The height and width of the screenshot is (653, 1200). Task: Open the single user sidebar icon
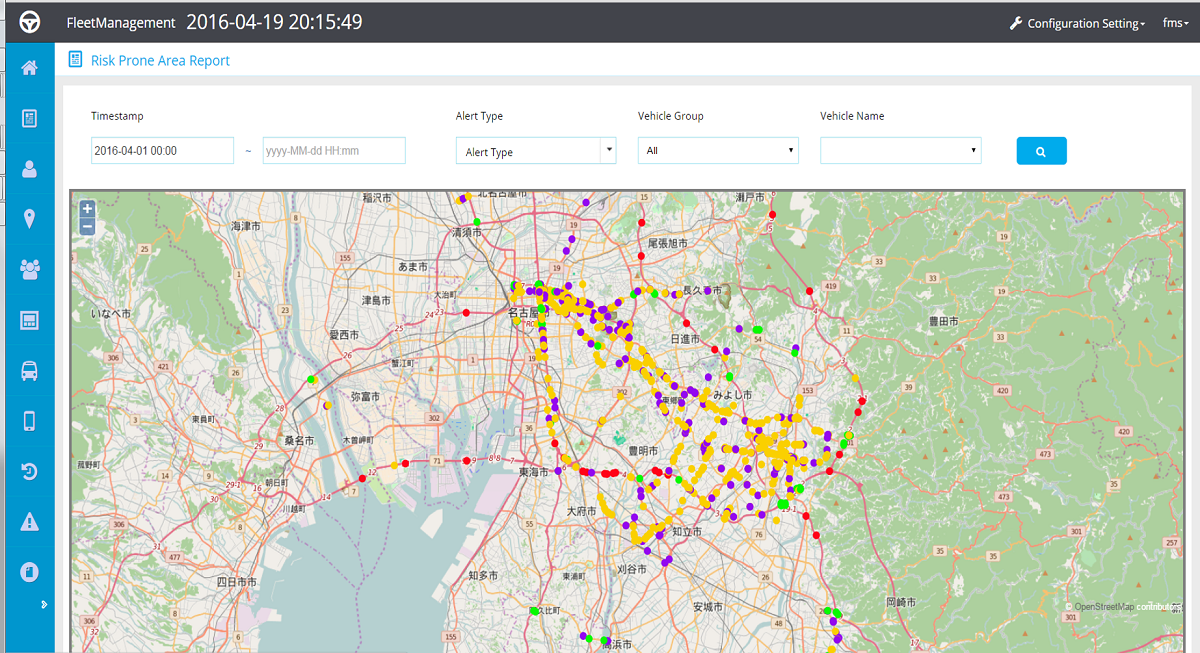pos(29,169)
